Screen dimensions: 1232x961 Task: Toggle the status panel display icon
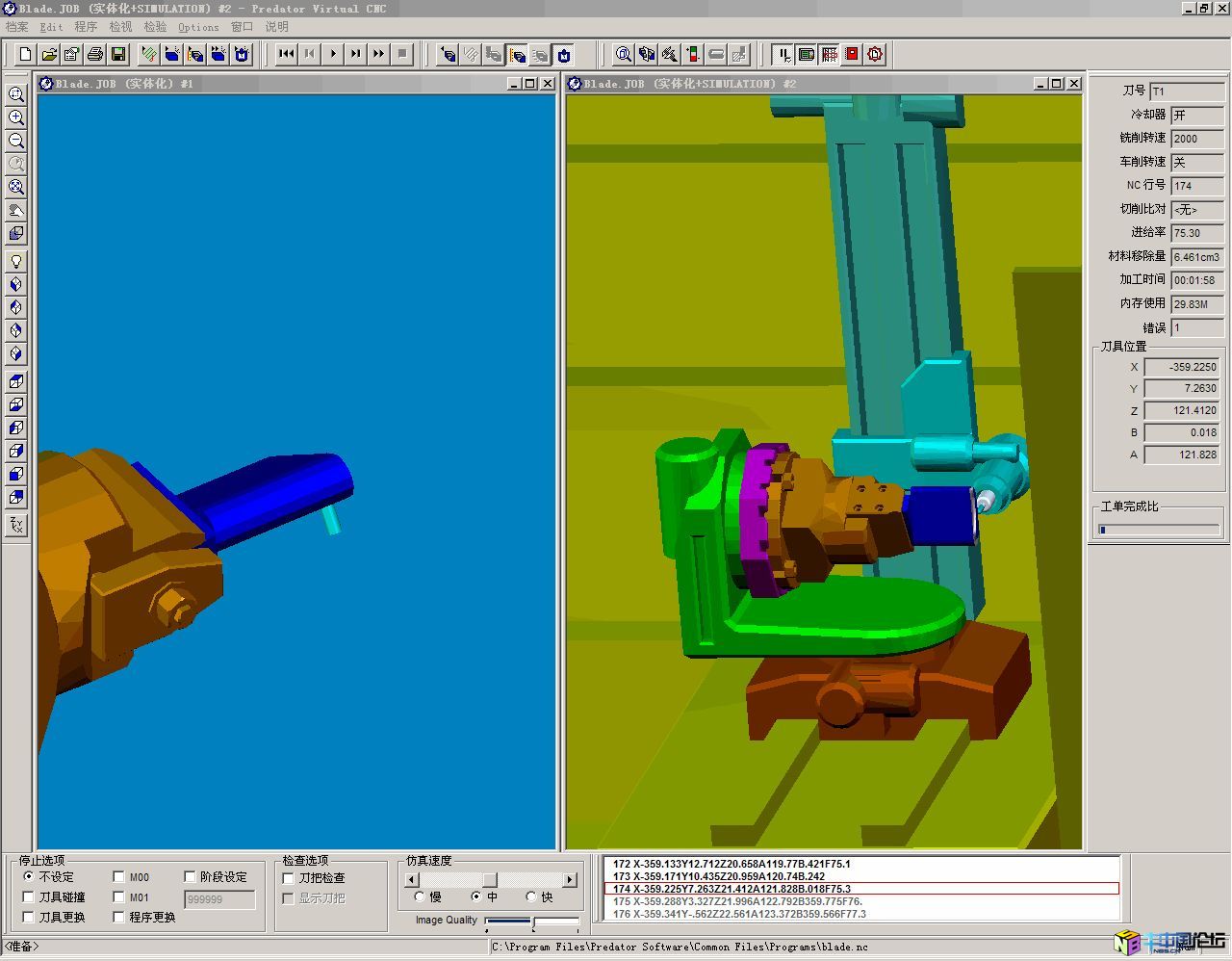[807, 54]
